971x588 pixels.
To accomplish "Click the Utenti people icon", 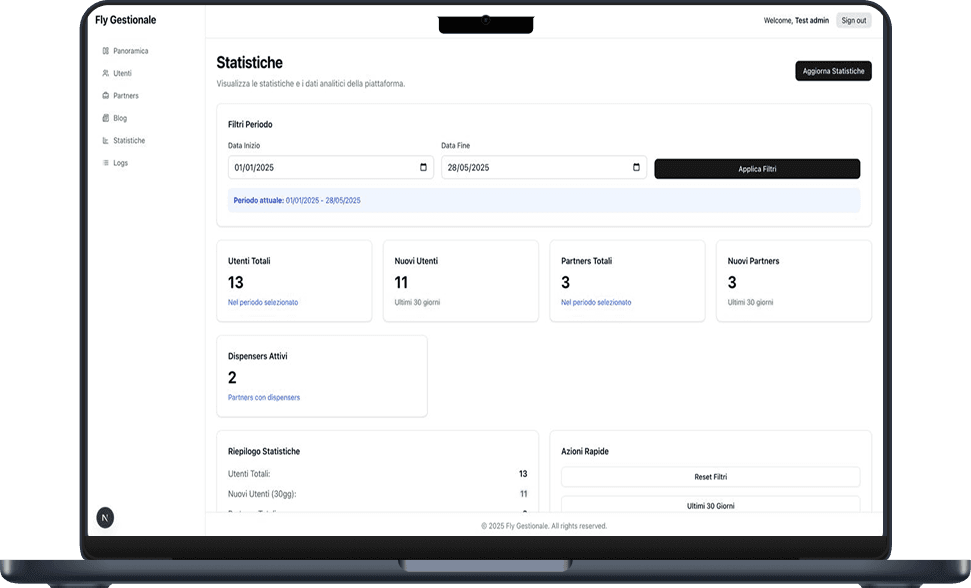I will [106, 73].
